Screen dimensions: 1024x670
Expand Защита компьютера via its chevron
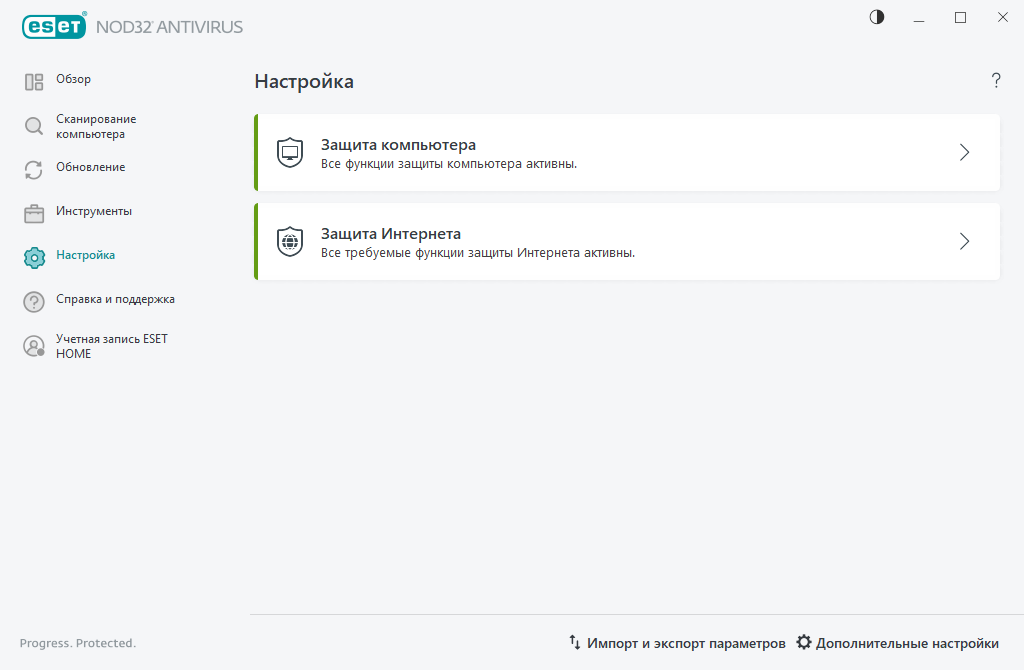click(x=964, y=152)
